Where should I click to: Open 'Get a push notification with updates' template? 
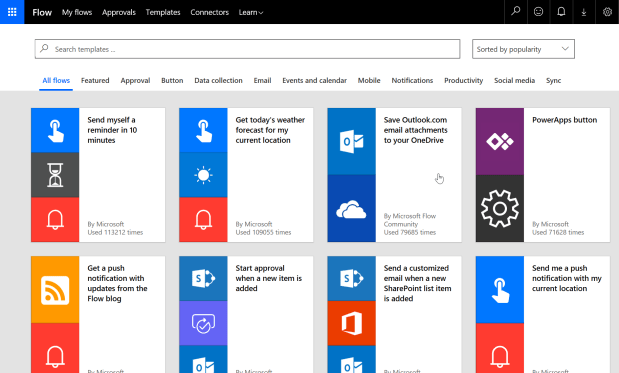pos(117,283)
